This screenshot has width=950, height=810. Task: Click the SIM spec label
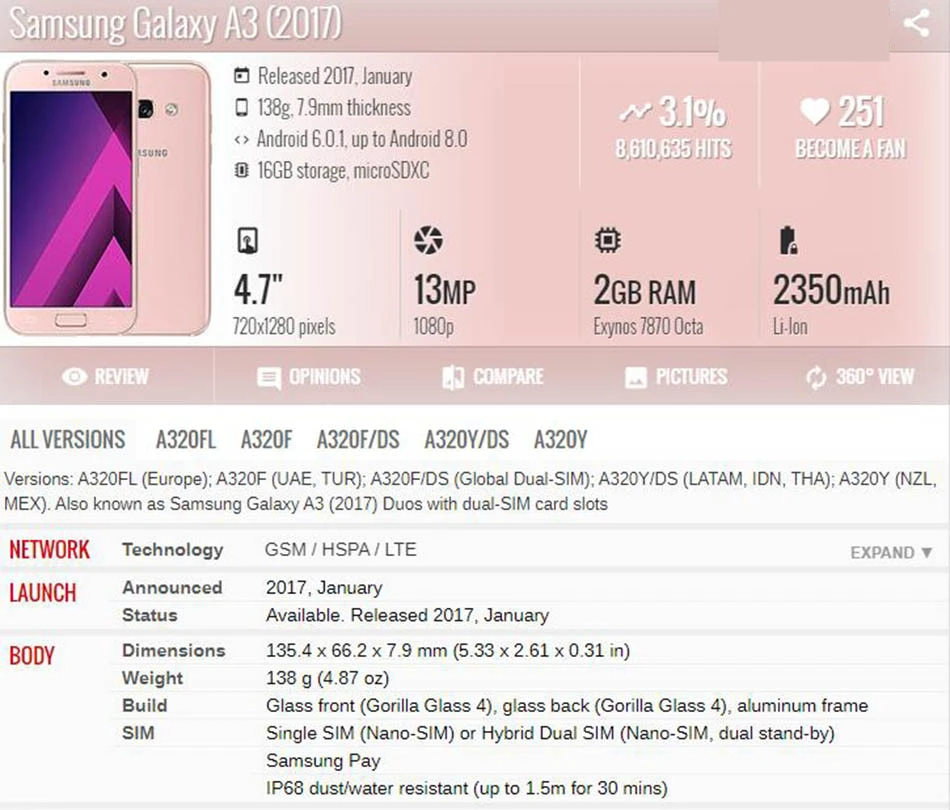click(138, 733)
